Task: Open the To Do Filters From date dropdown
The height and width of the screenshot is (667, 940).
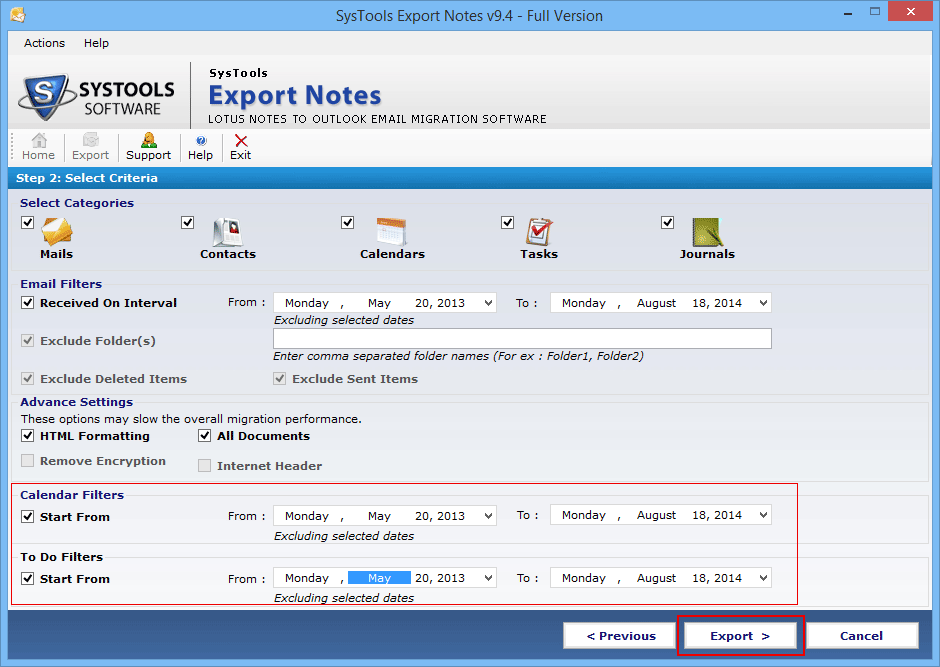Action: pos(487,578)
